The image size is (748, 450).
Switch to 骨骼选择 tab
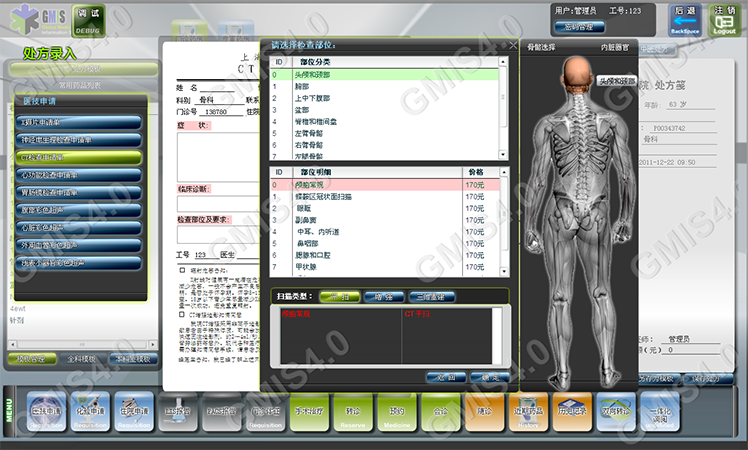pos(541,47)
